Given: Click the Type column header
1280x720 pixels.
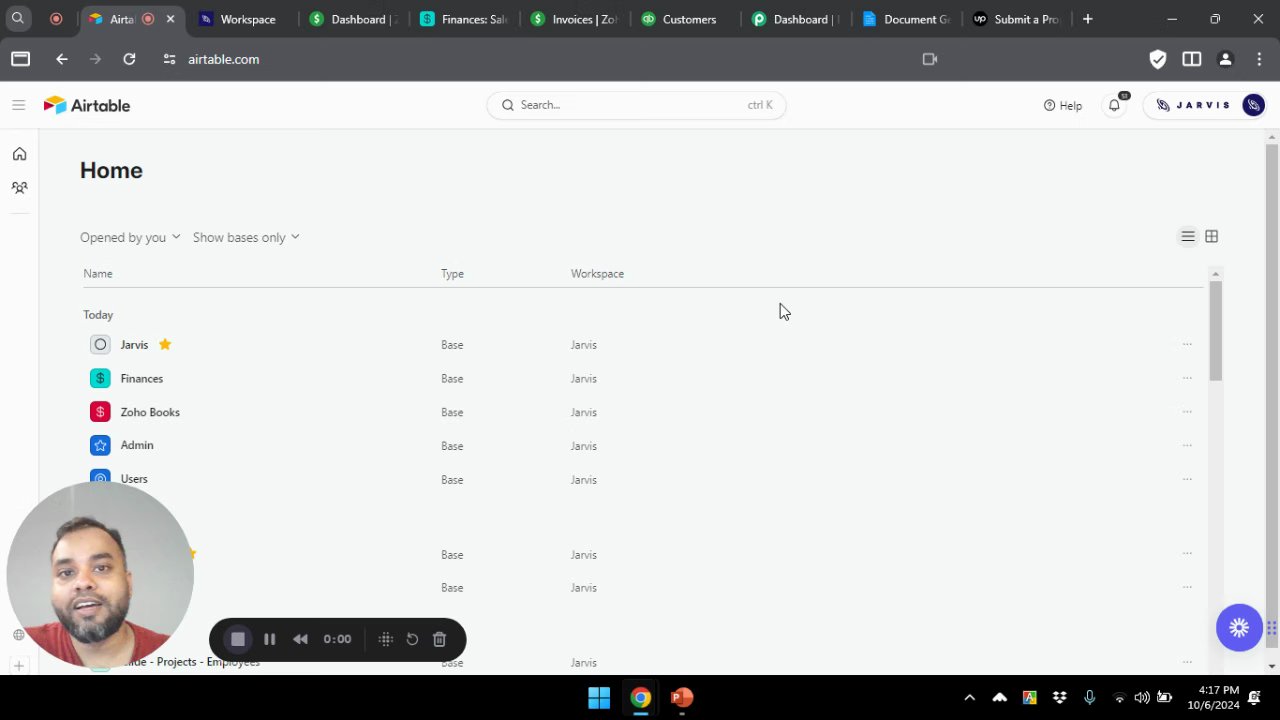Looking at the screenshot, I should tap(452, 273).
